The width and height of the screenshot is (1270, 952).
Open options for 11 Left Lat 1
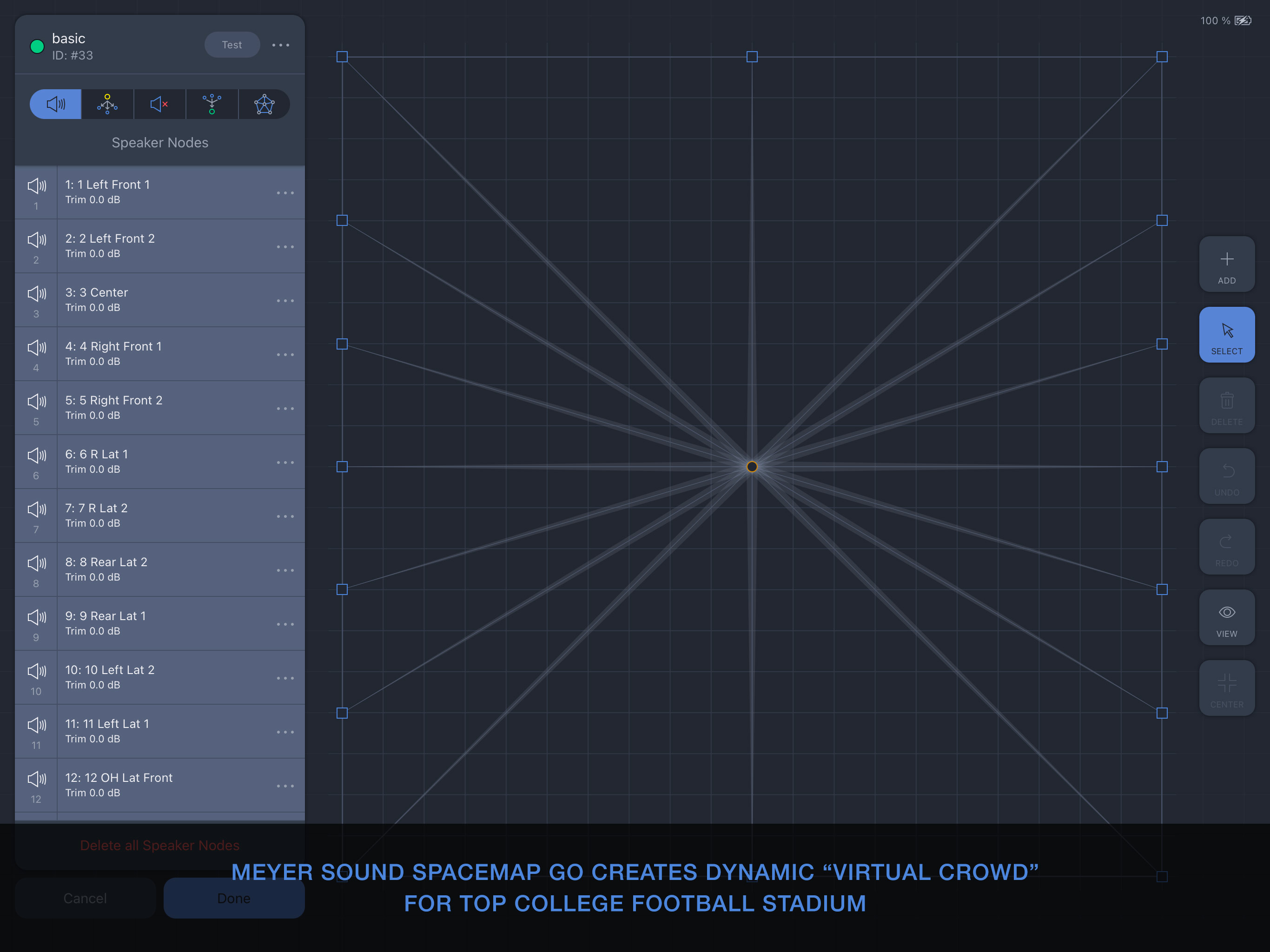tap(285, 733)
